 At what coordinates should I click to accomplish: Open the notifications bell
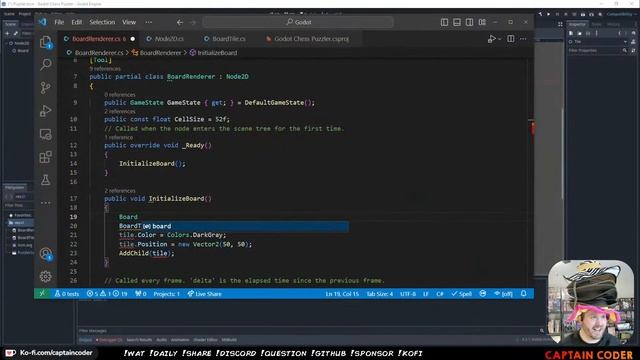524,293
